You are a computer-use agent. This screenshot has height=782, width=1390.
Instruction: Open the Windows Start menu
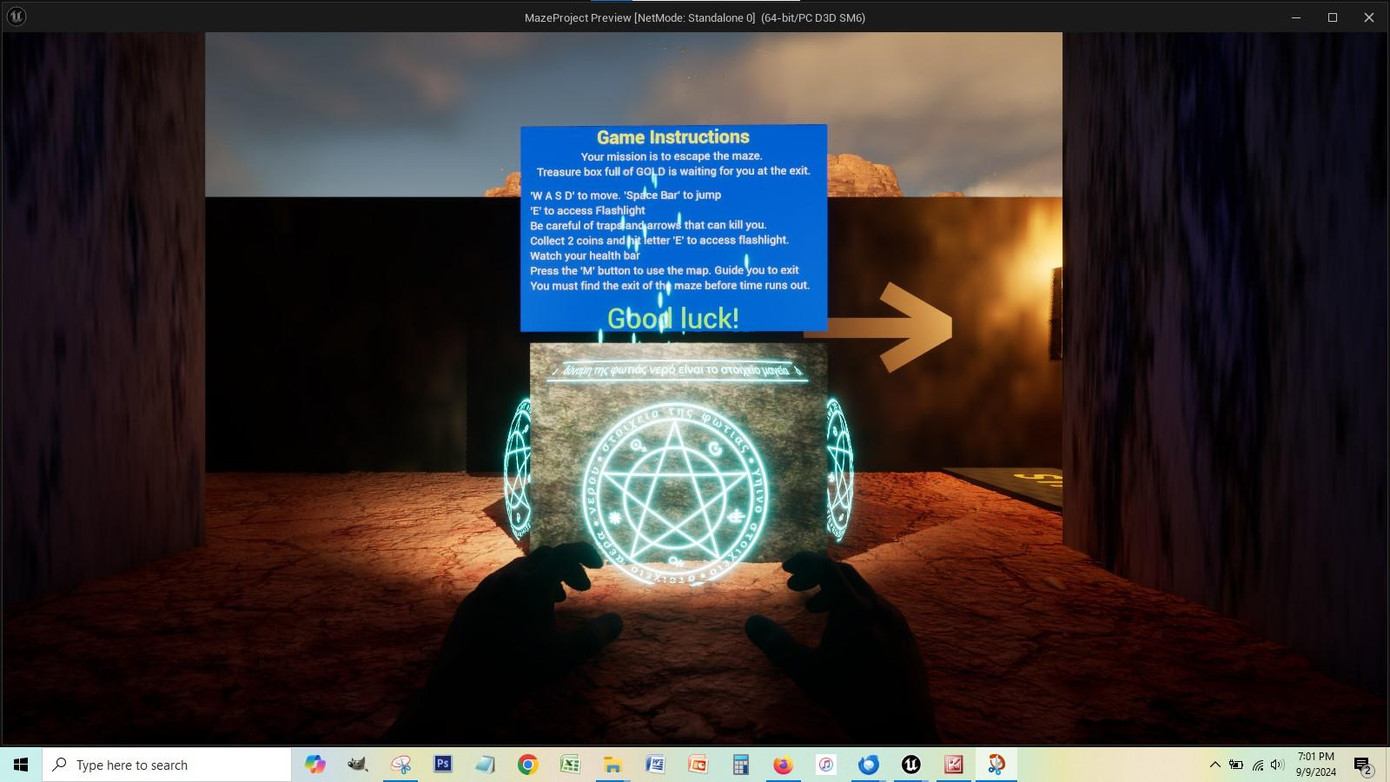(x=21, y=765)
